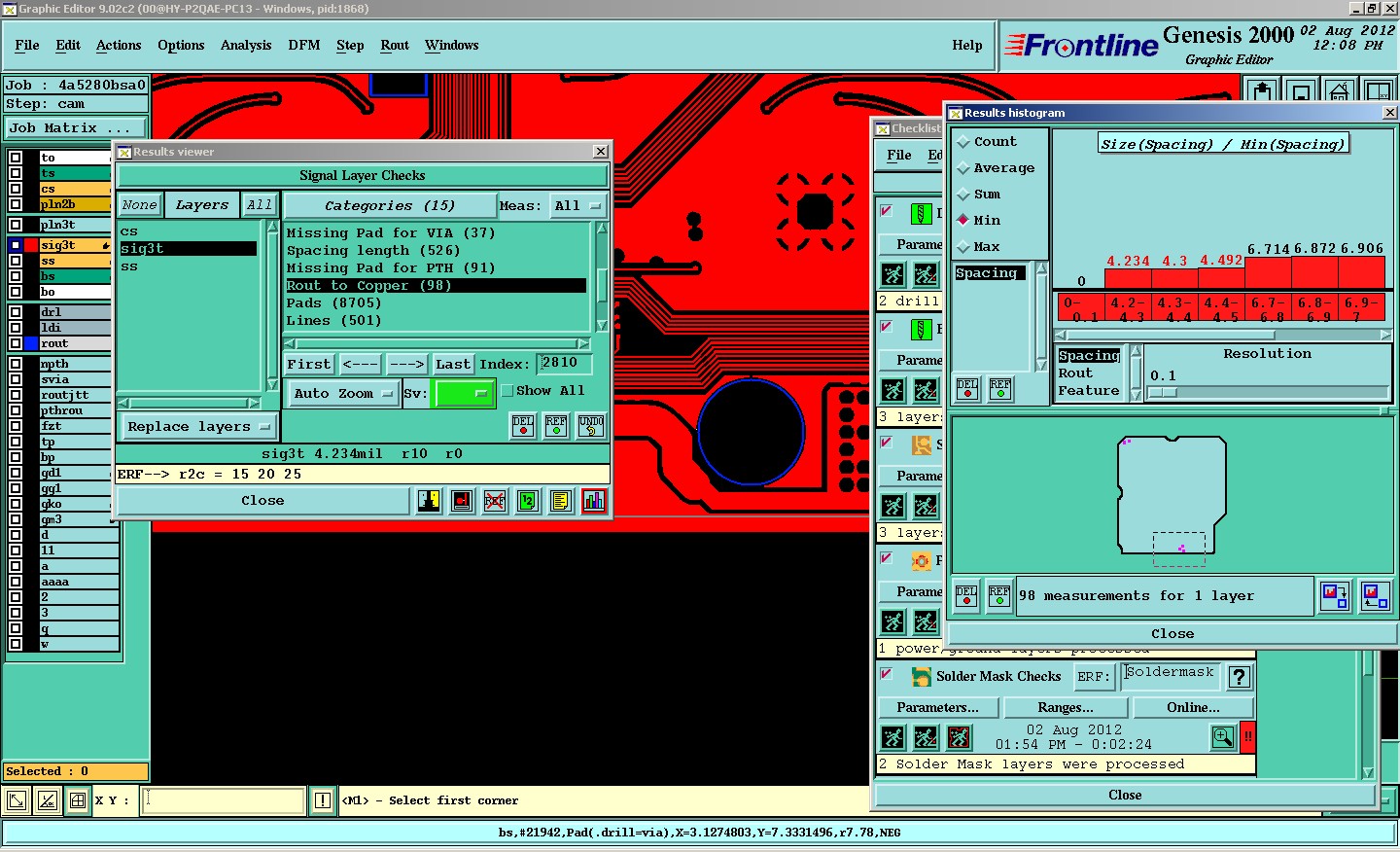The width and height of the screenshot is (1400, 852).
Task: Click the Ranges... button in Solder Mask Checks
Action: click(1066, 708)
